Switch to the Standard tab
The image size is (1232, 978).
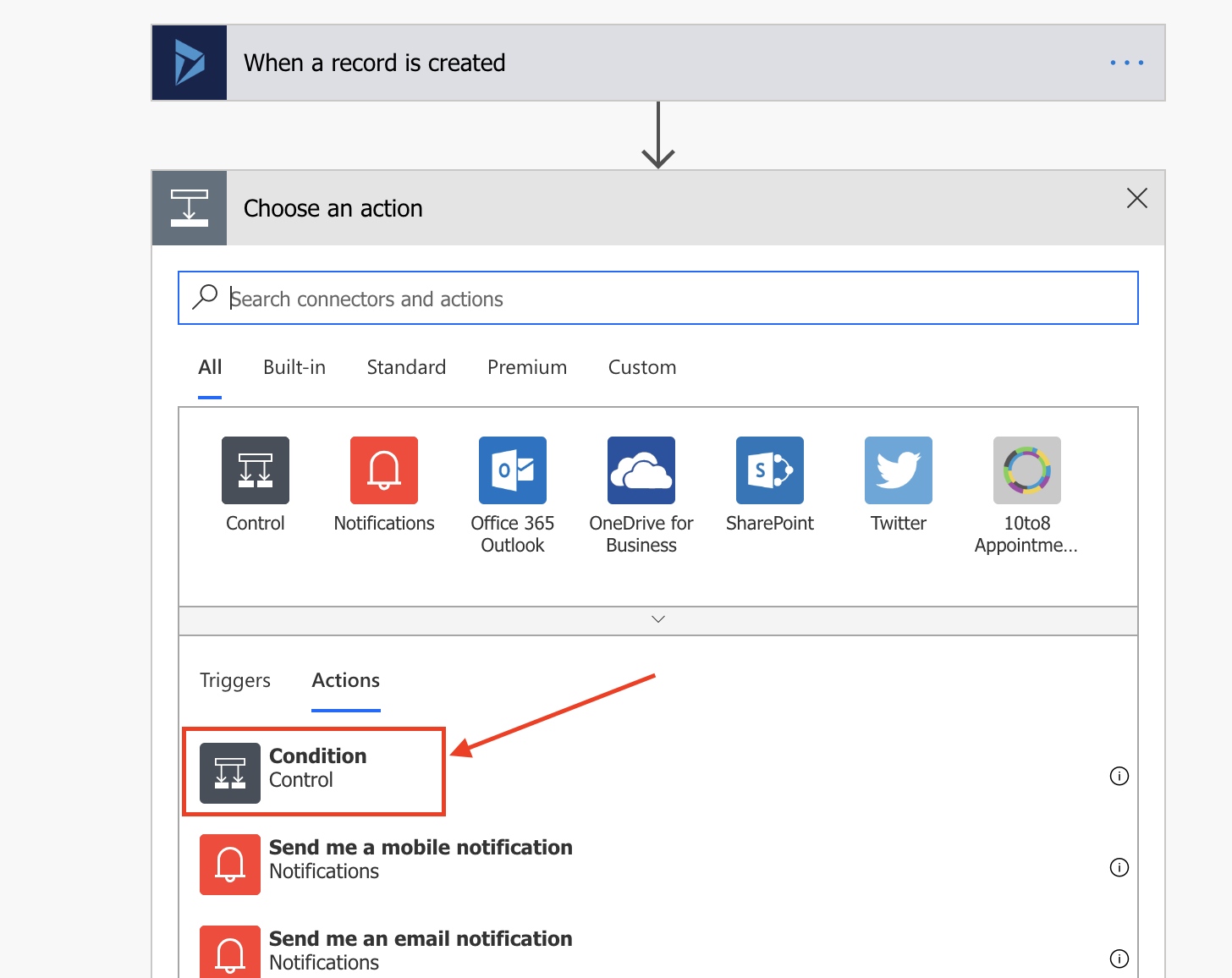pyautogui.click(x=406, y=367)
